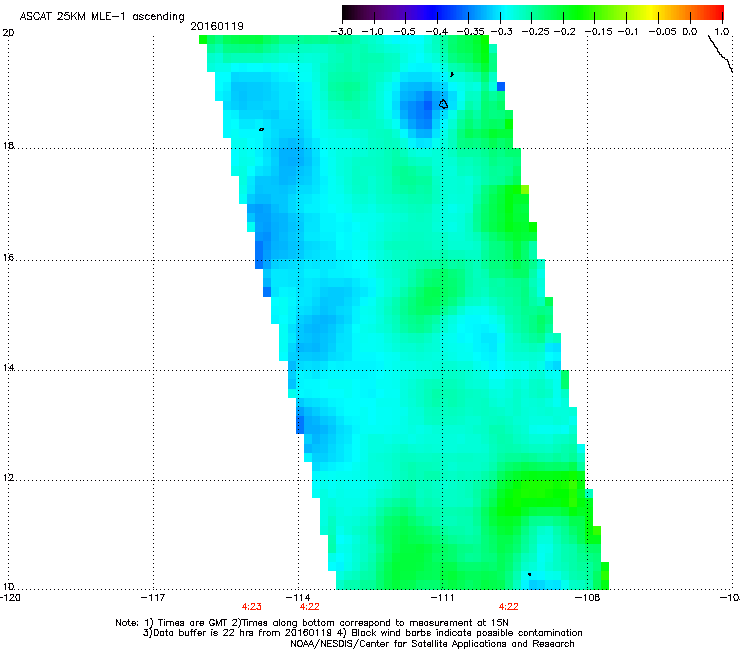Click the "-0.4" color scale label

point(437,32)
